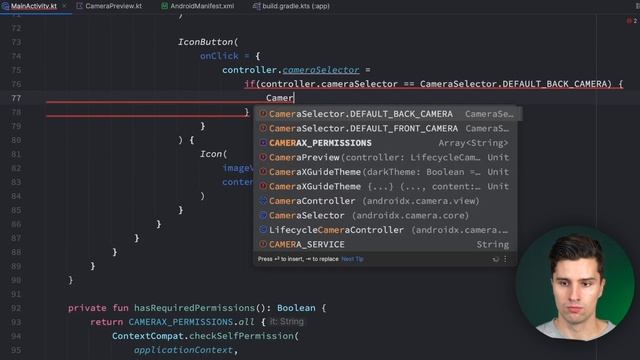Click the CAMERAX_PERMISSIONS item icon in the list
This screenshot has height=360, width=640.
pos(263,143)
